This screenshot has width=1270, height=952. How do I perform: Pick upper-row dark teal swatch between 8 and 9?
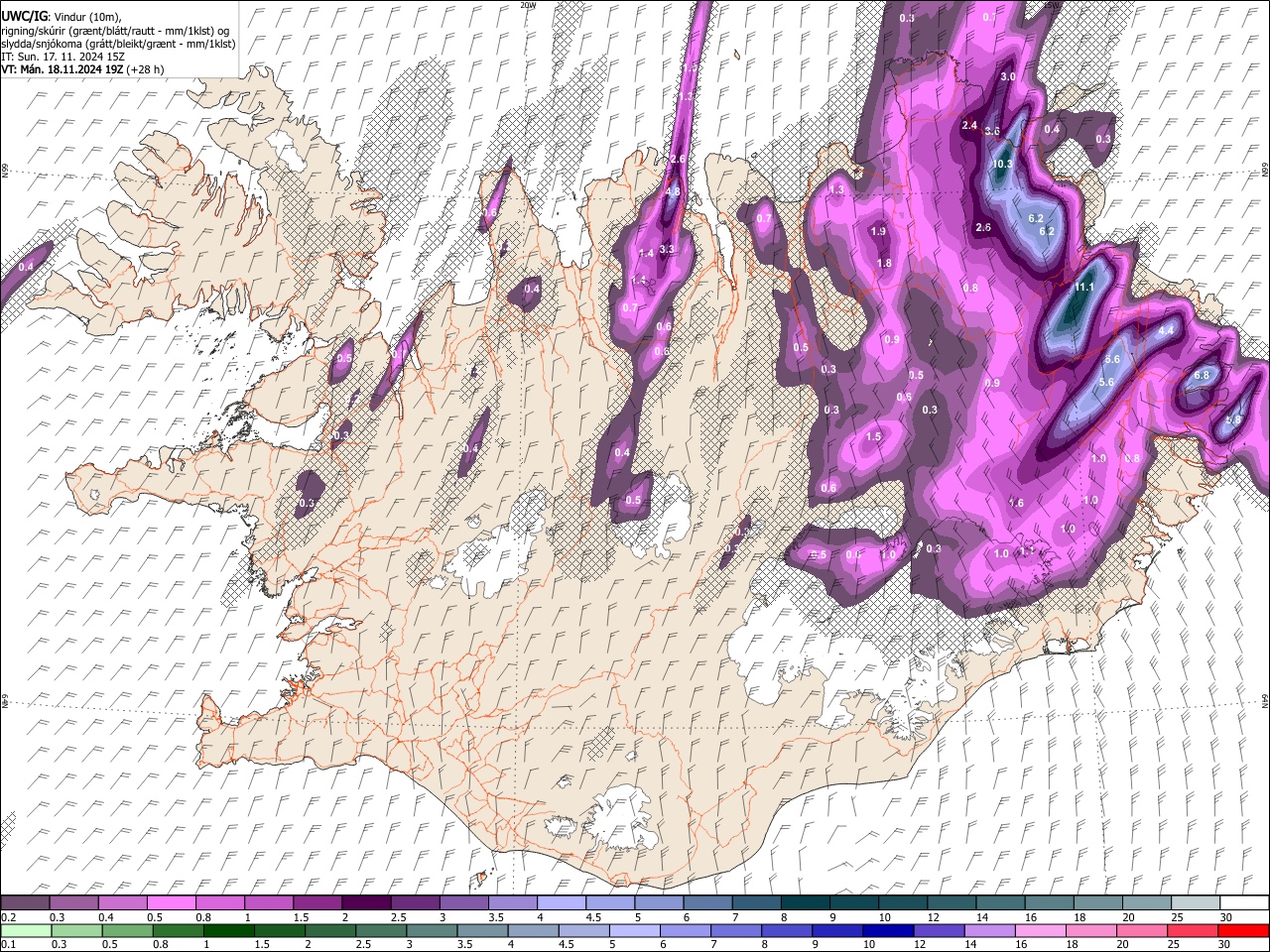coord(804,902)
